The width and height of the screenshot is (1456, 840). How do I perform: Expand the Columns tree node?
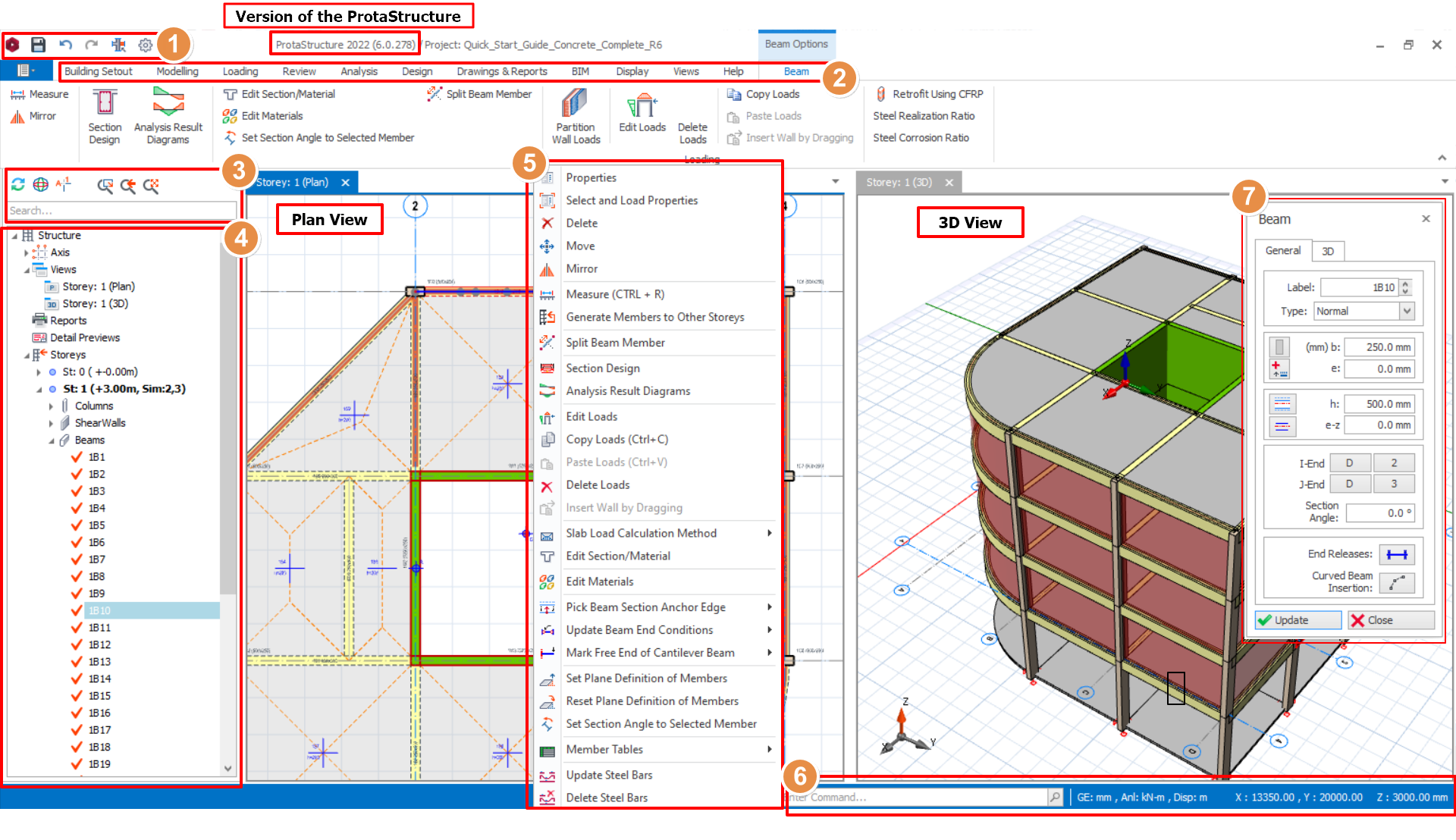52,406
